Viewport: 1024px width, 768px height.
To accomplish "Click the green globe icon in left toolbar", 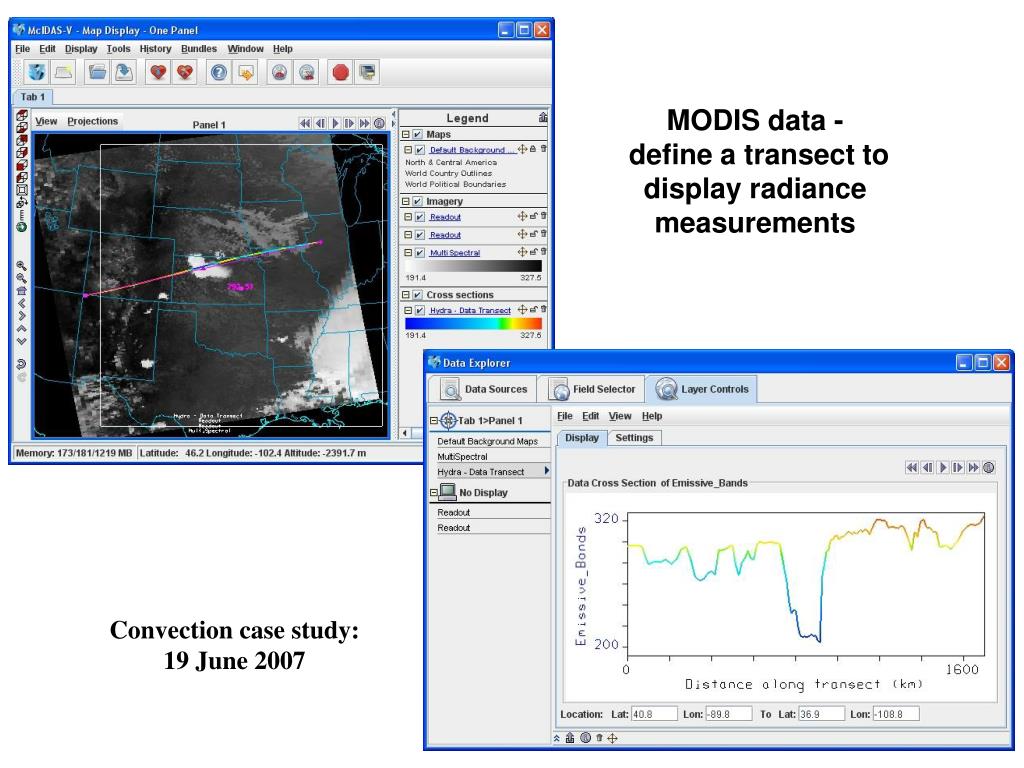I will pyautogui.click(x=22, y=227).
